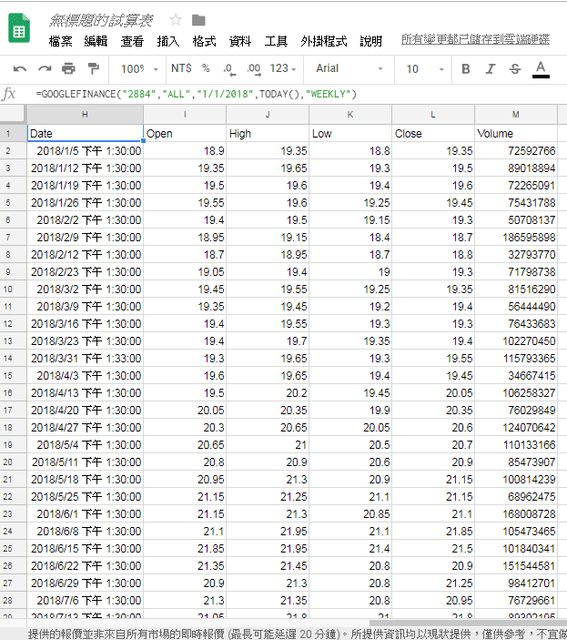Viewport: 567px width, 640px height.
Task: Open the 格式 menu
Action: click(204, 41)
